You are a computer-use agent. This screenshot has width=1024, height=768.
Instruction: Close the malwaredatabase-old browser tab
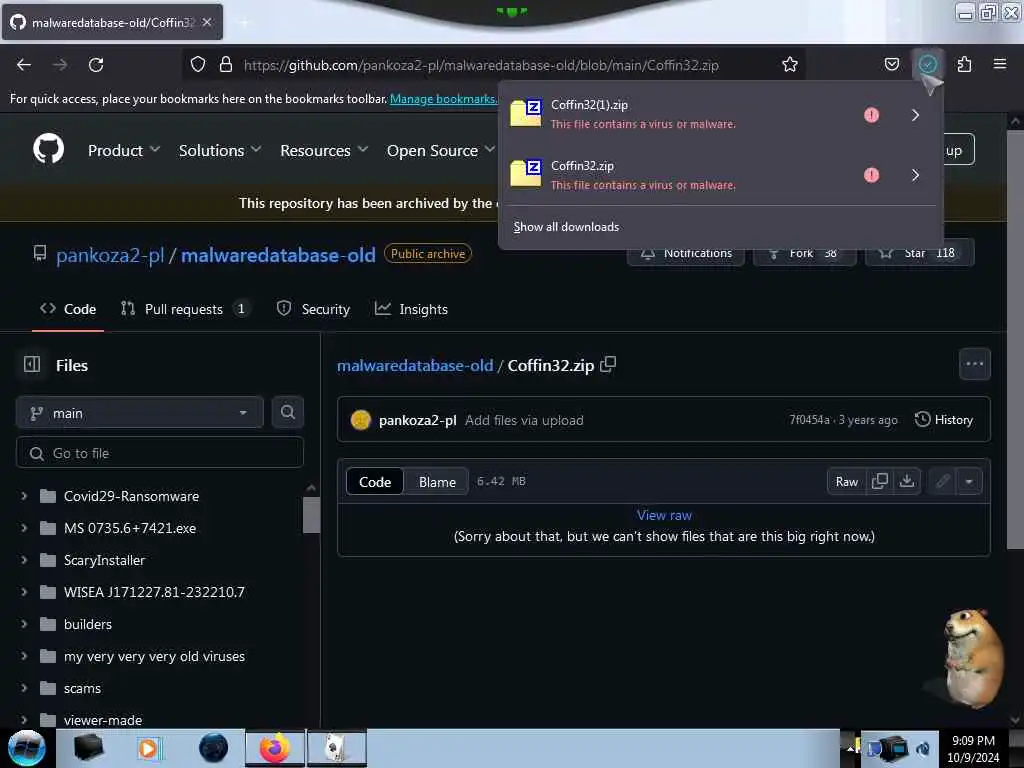207,22
